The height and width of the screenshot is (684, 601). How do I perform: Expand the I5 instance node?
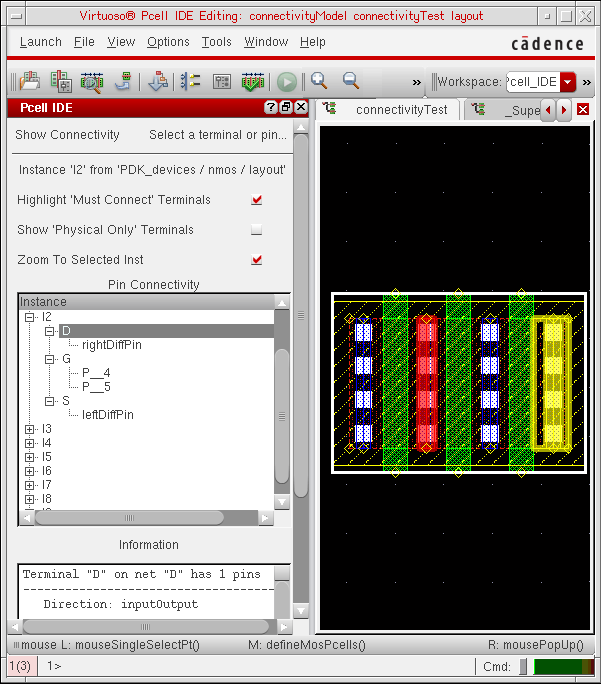29,457
